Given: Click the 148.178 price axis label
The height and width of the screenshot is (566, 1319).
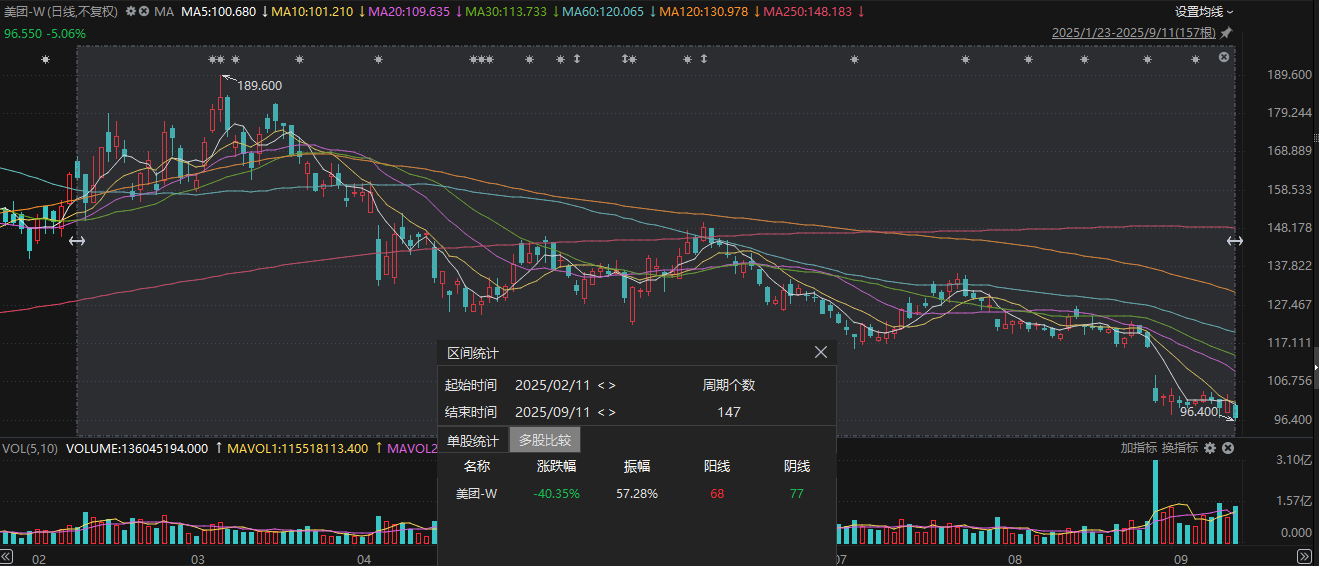Looking at the screenshot, I should (x=1290, y=227).
